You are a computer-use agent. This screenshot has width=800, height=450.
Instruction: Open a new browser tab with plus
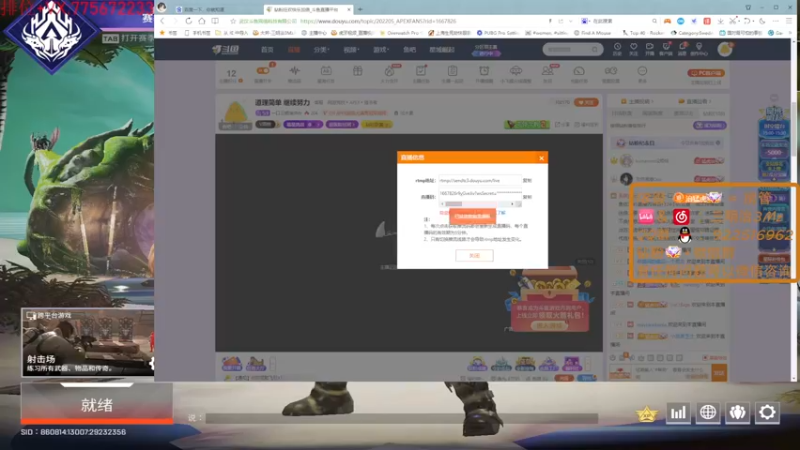click(360, 9)
